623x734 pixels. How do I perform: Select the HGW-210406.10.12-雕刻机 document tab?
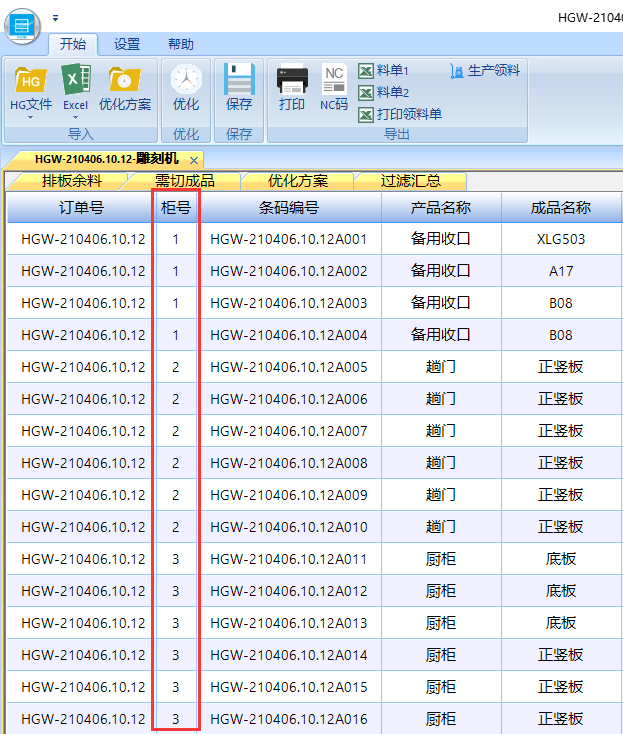tap(107, 159)
